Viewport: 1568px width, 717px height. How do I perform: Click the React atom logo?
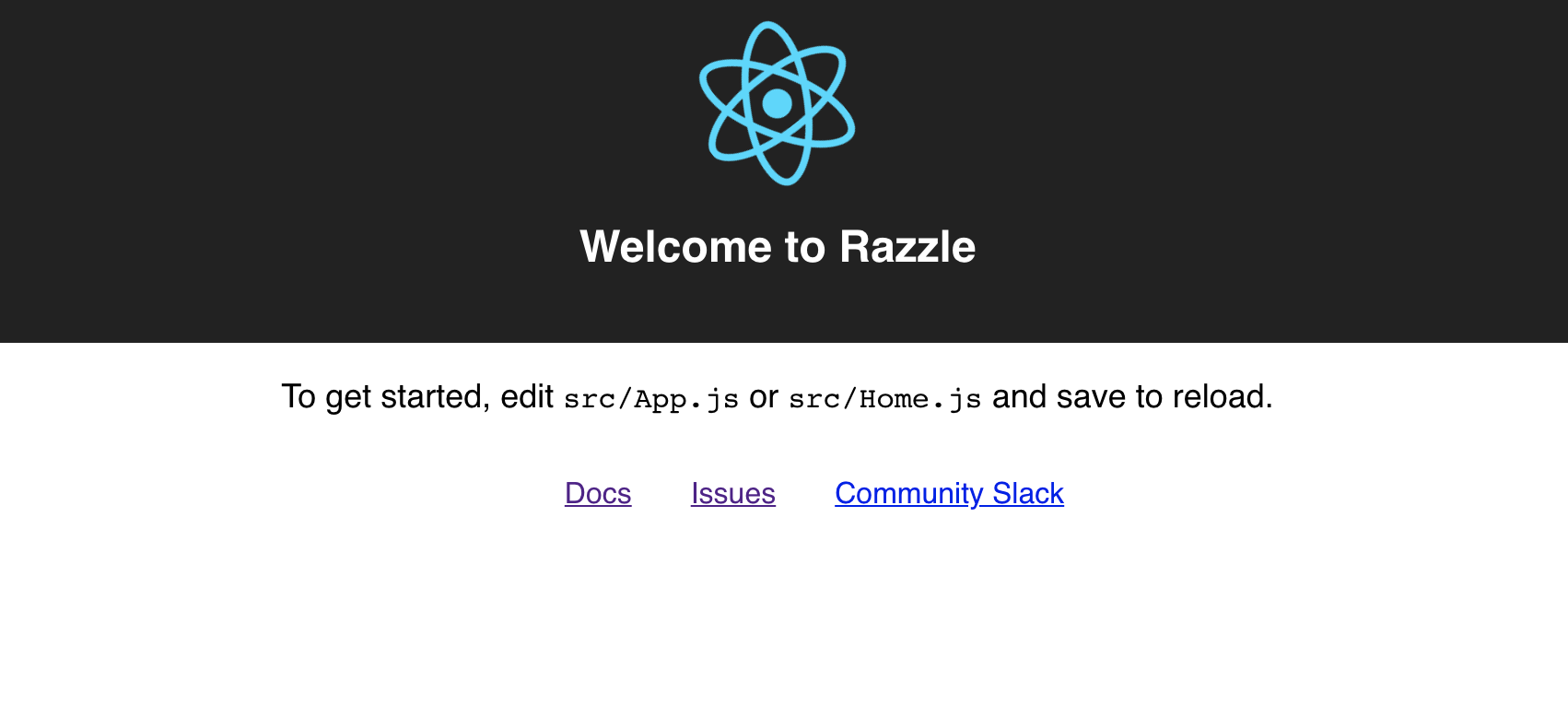click(x=778, y=103)
